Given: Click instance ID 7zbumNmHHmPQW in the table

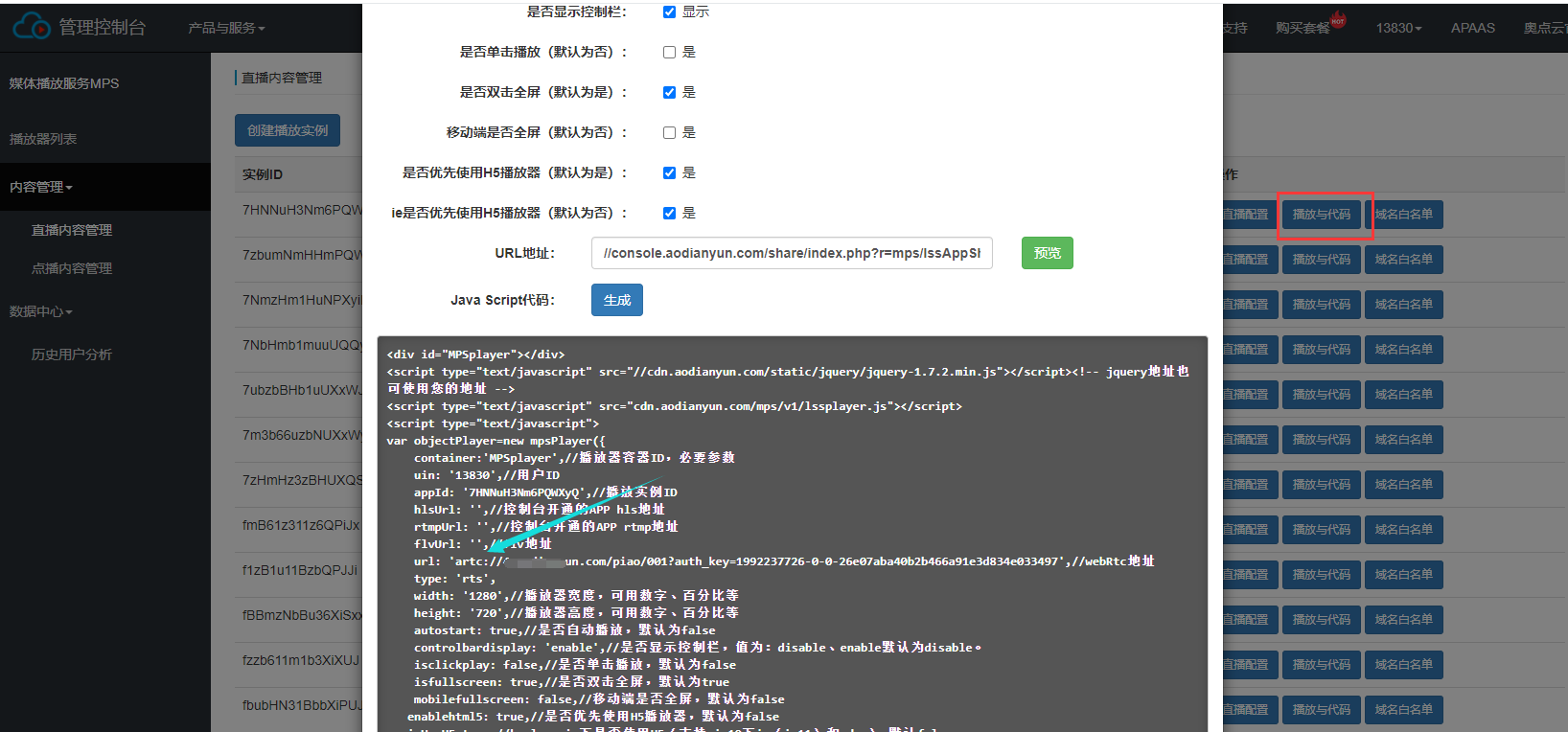Looking at the screenshot, I should point(302,255).
